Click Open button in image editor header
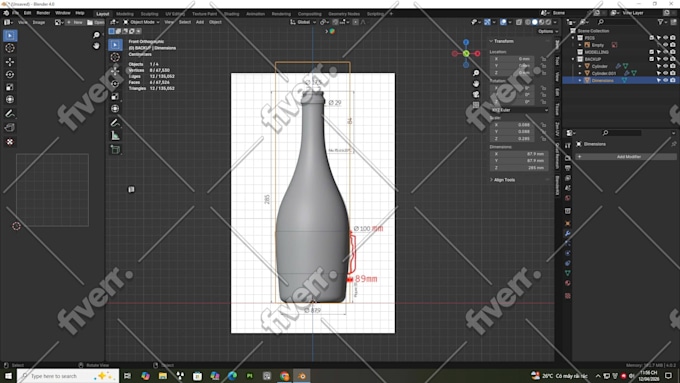Image resolution: width=680 pixels, height=383 pixels. click(x=96, y=22)
